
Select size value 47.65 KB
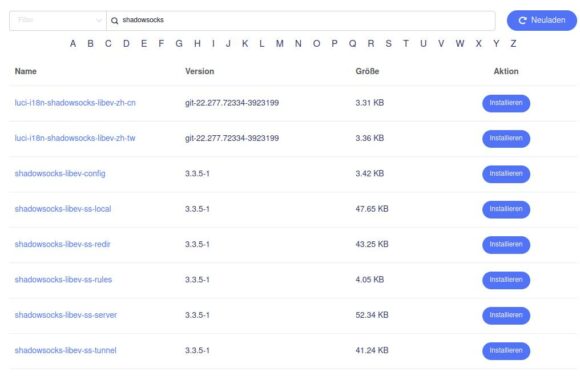pyautogui.click(x=372, y=209)
